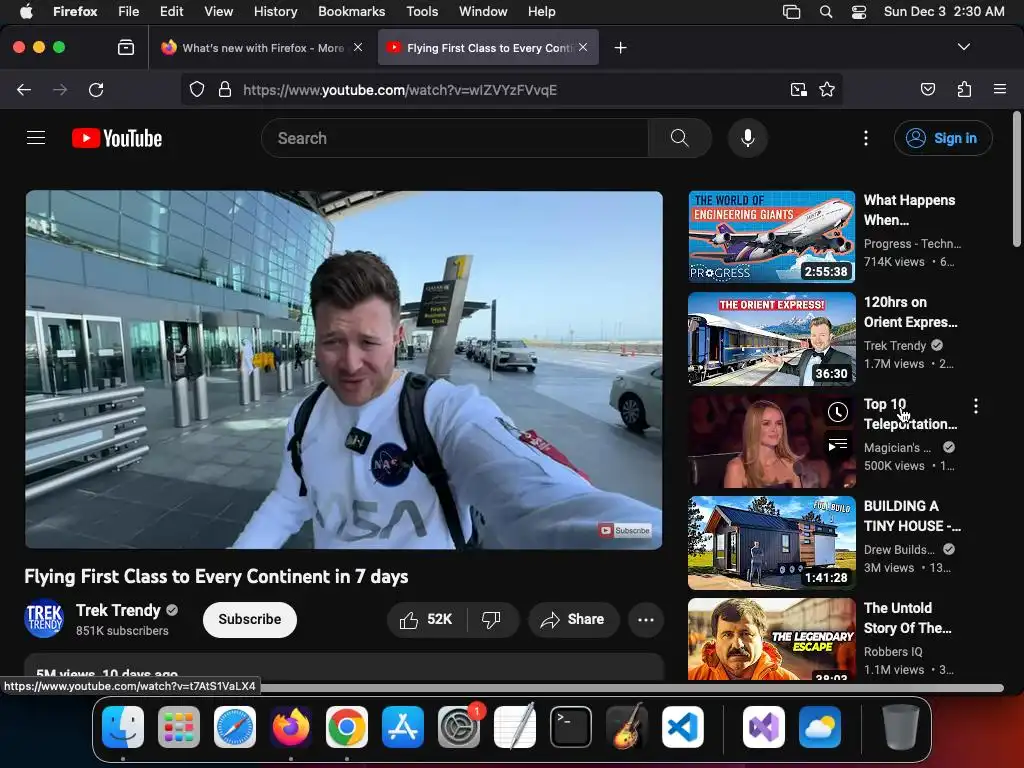Open the Bookmarks menu
Viewport: 1024px width, 768px height.
351,12
